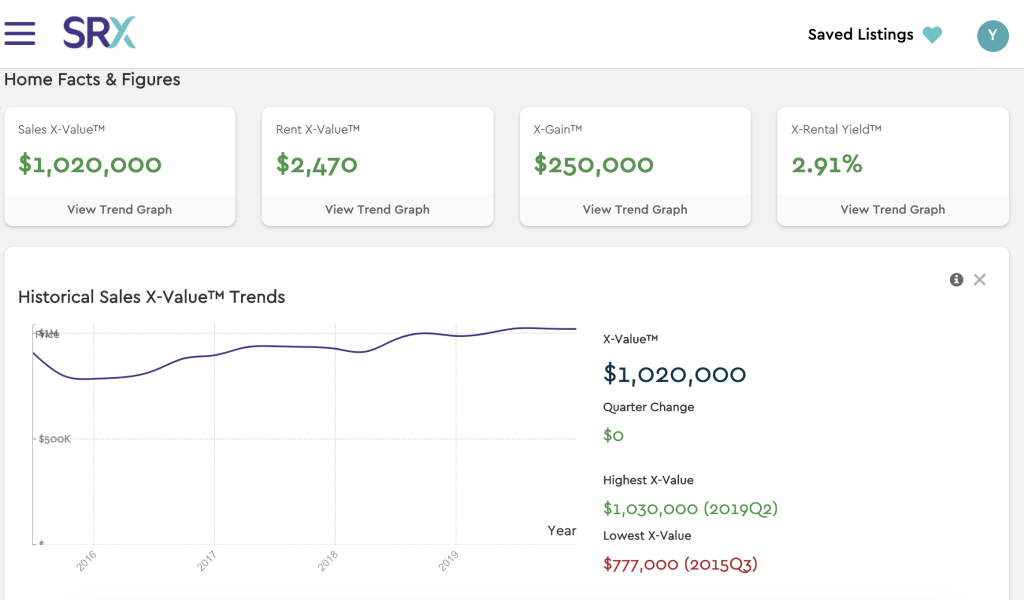1024x600 pixels.
Task: View trend graph for X-Rental Yield
Action: 892,210
